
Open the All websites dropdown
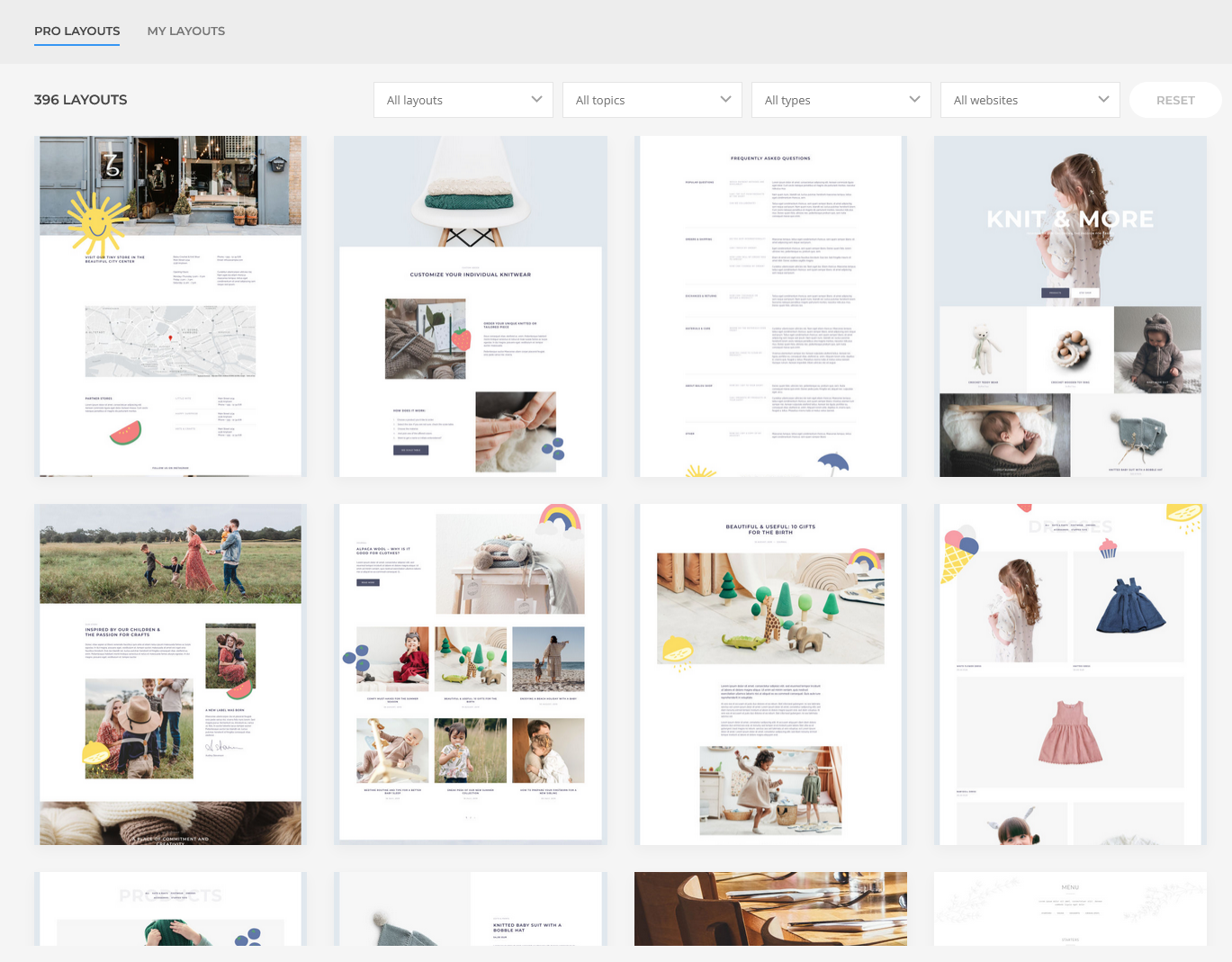point(1030,100)
